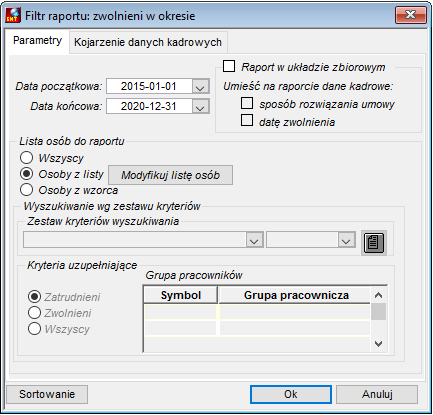Image resolution: width=433 pixels, height=415 pixels.
Task: Click the Anuluj button
Action: pyautogui.click(x=377, y=394)
